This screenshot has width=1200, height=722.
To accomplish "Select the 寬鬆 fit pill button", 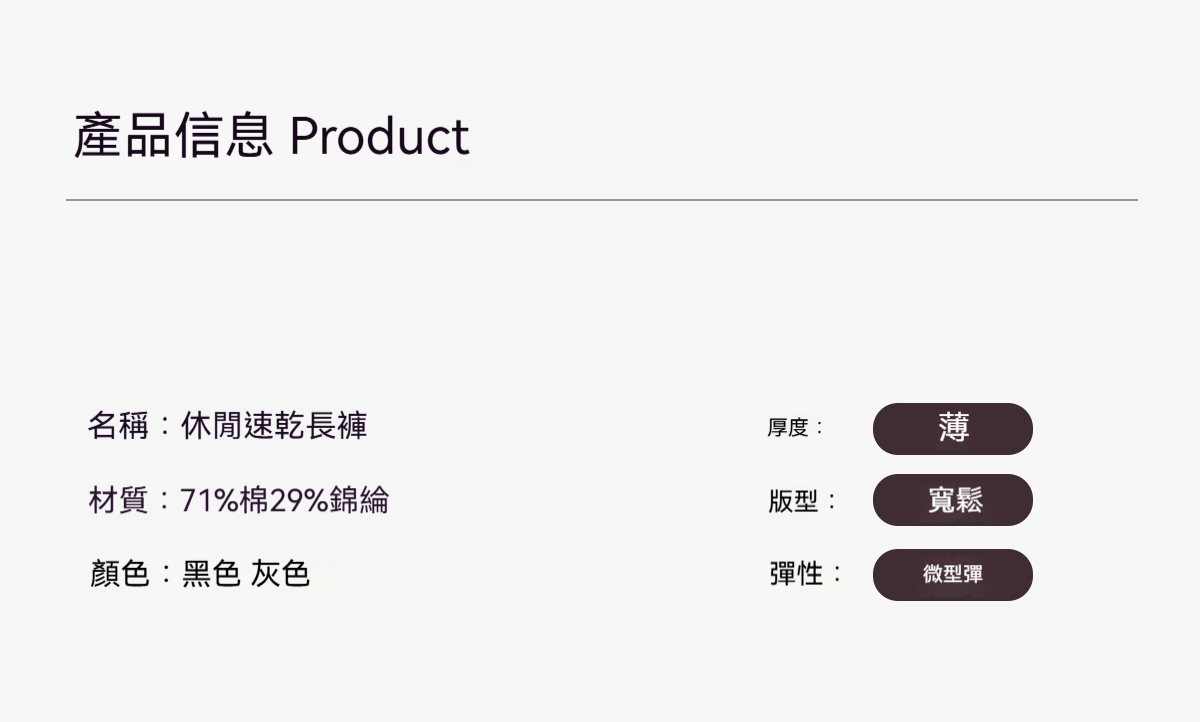I will pos(952,500).
